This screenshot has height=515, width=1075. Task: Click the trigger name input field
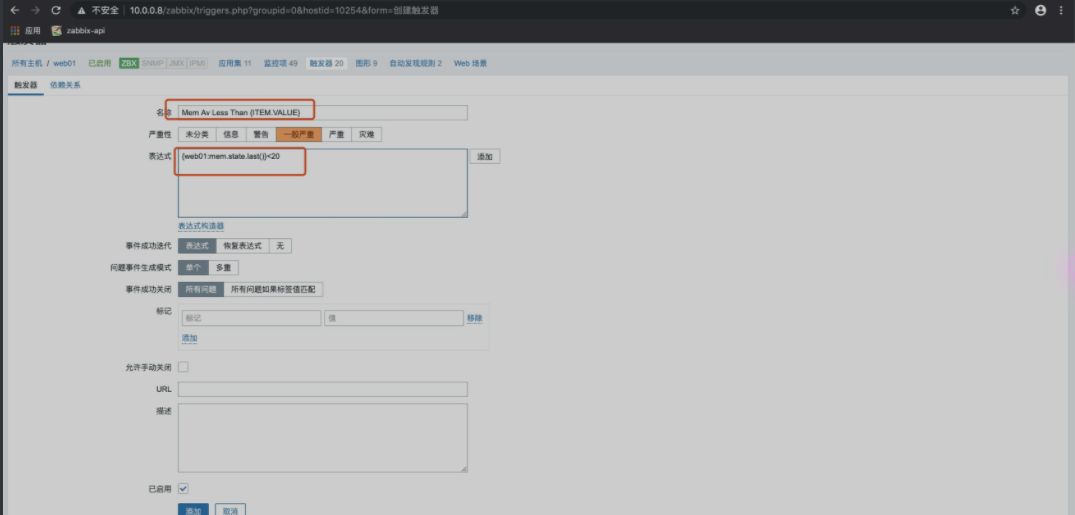(x=323, y=112)
